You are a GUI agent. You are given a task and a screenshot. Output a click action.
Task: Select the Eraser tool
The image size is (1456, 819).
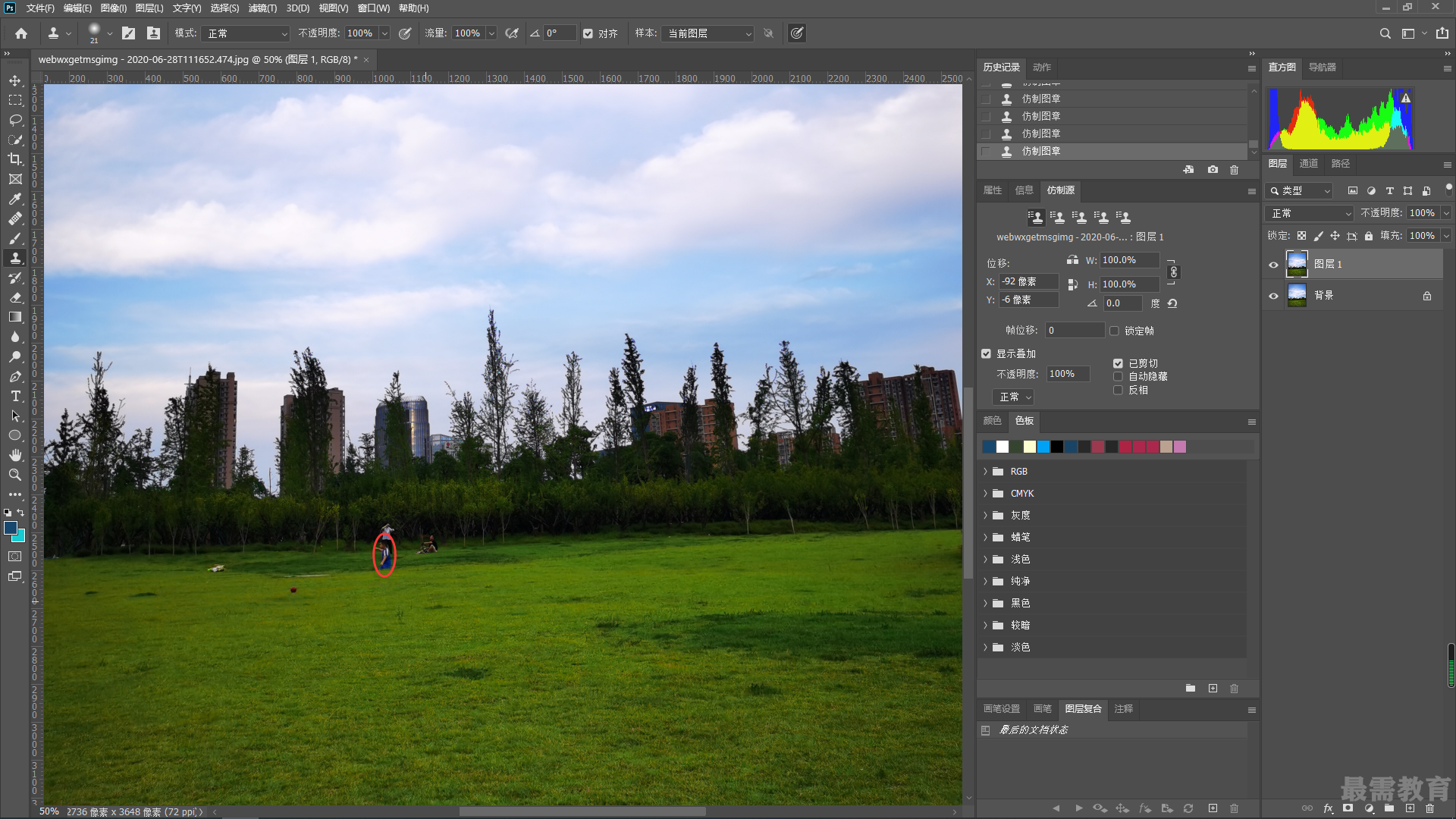[15, 297]
